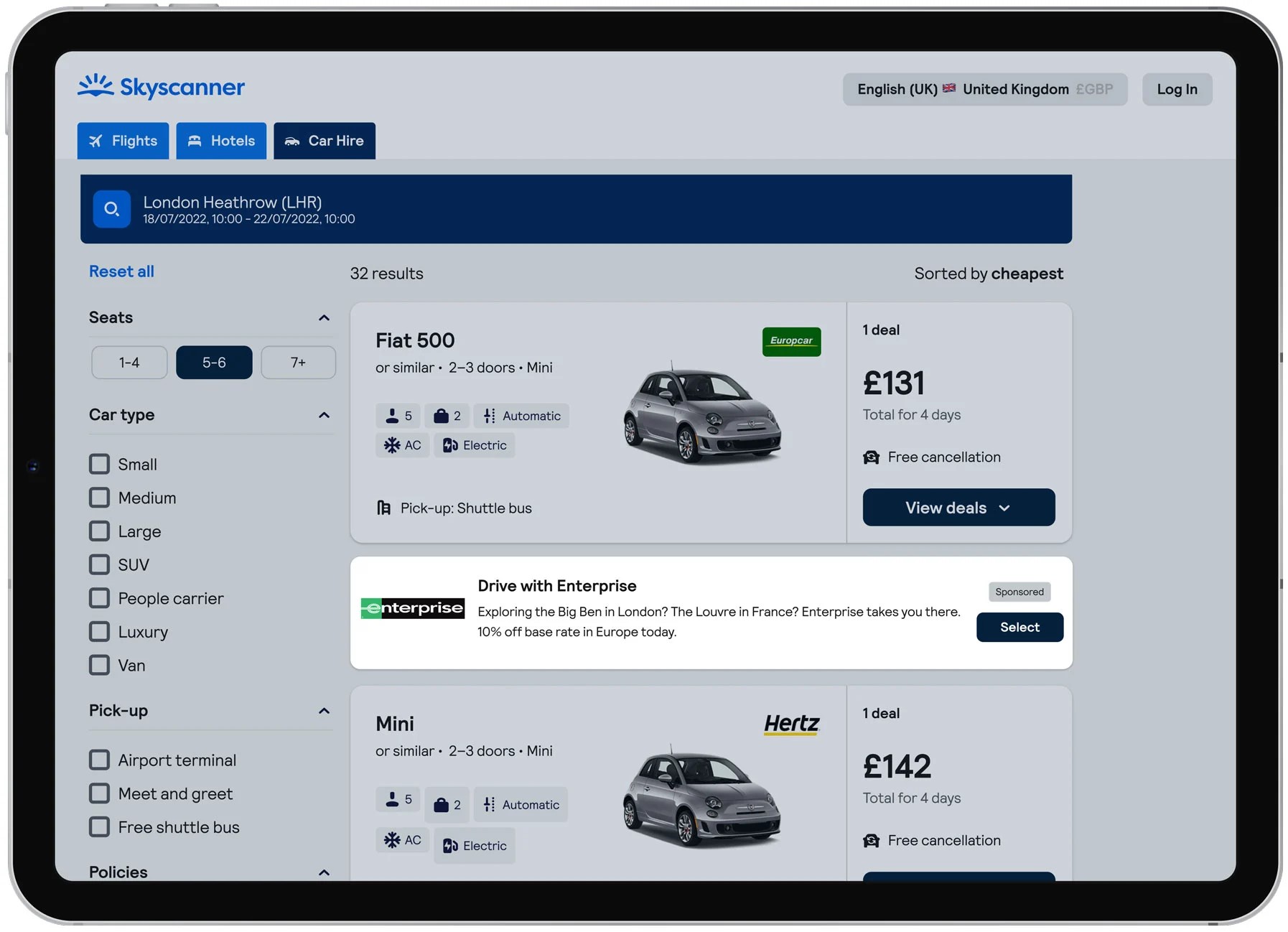The image size is (1288, 932).
Task: Expand View deals for Fiat 500
Action: [x=958, y=508]
